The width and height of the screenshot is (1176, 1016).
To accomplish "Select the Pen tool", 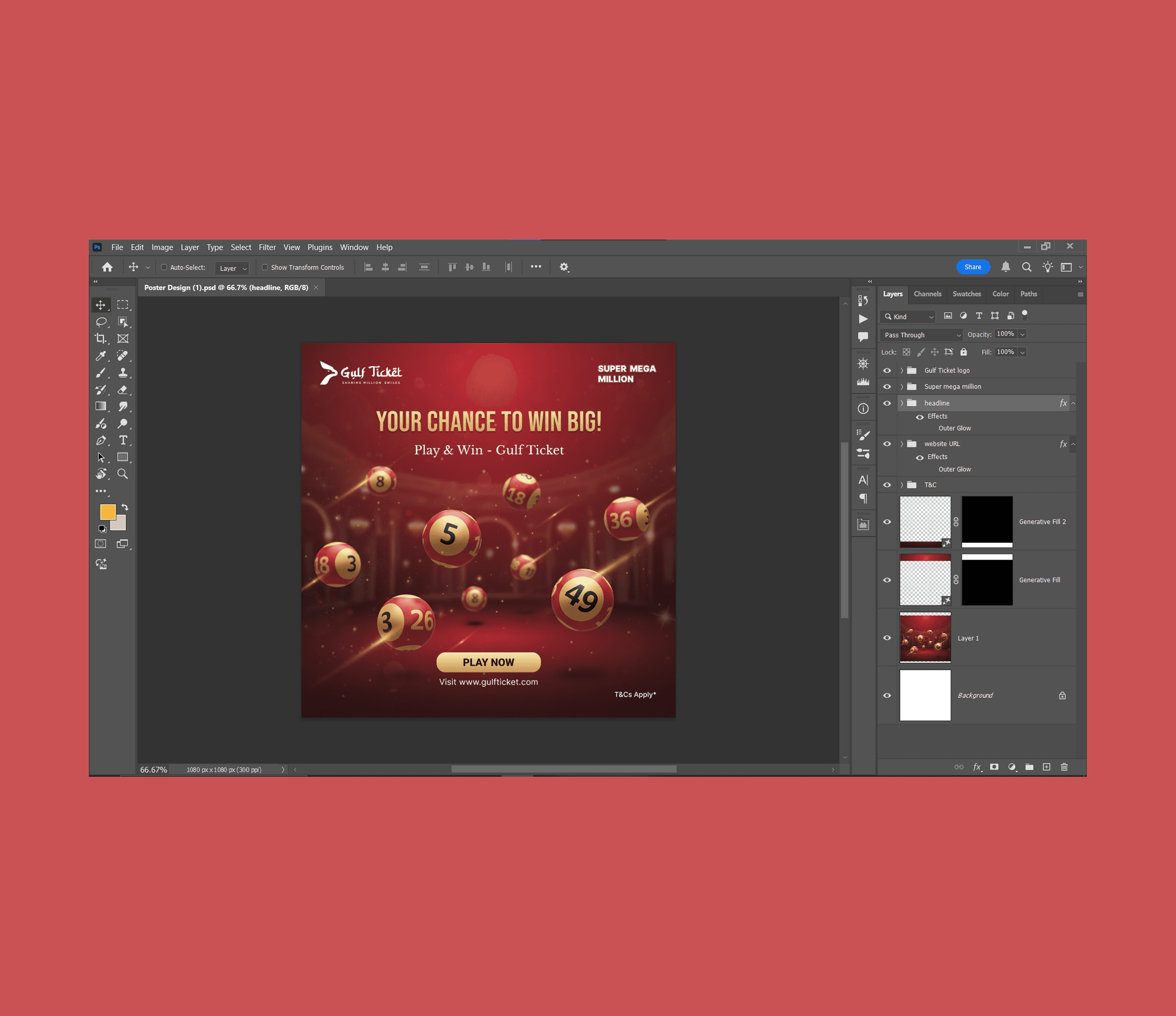I will pyautogui.click(x=101, y=440).
